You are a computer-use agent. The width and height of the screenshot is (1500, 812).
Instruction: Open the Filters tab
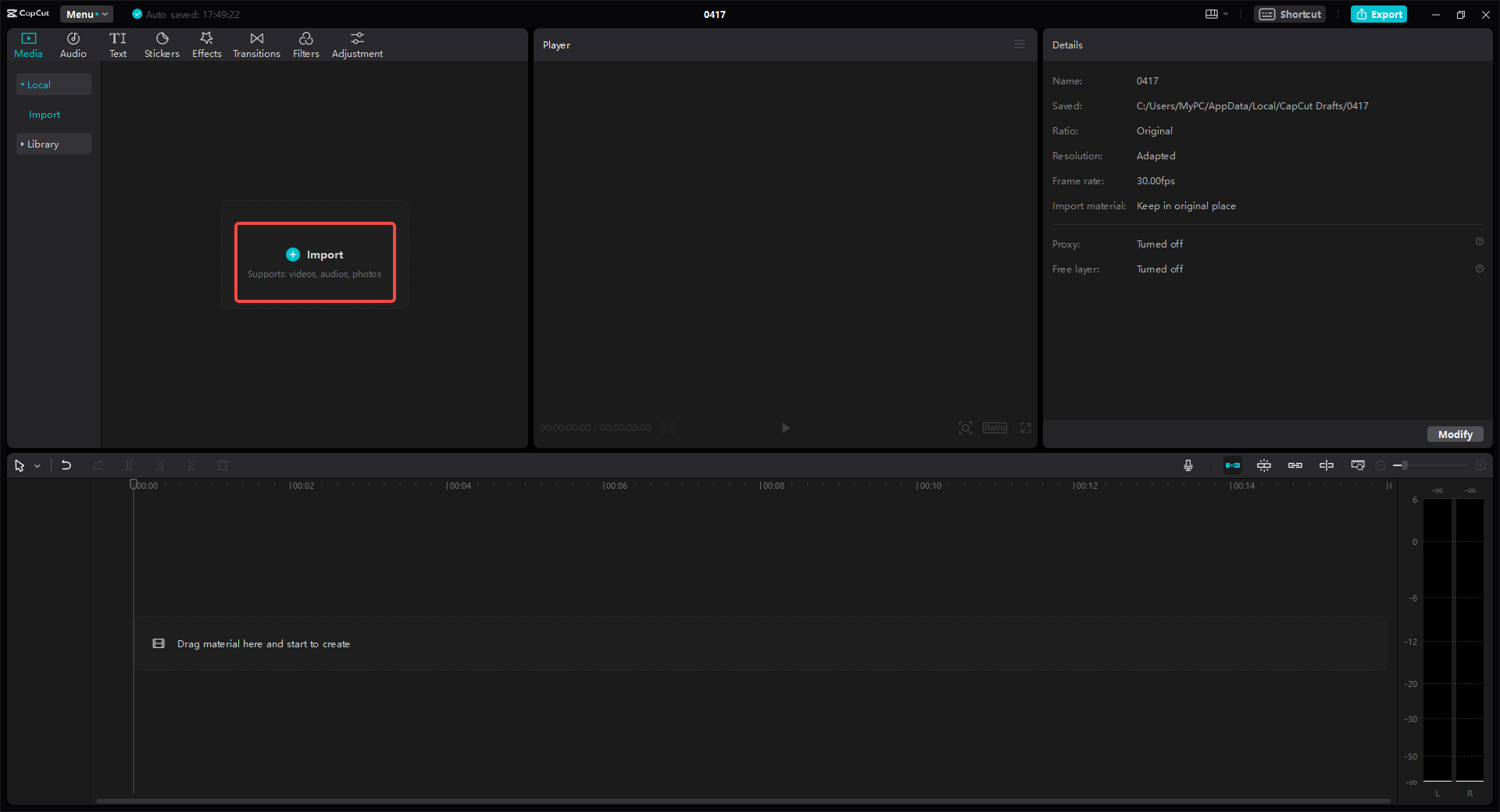coord(306,45)
